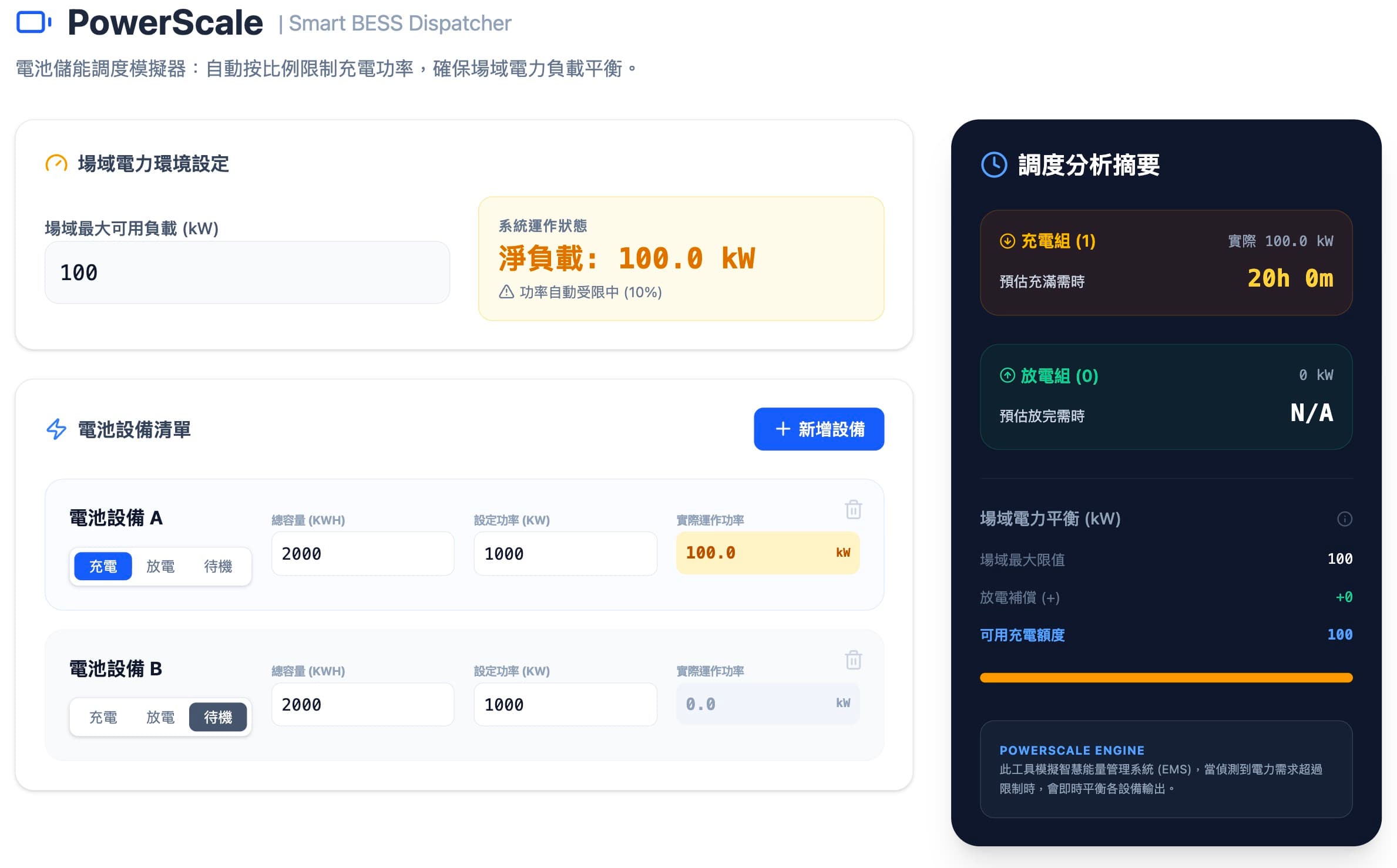Focus the 場域最大可用負載 input field

(247, 272)
